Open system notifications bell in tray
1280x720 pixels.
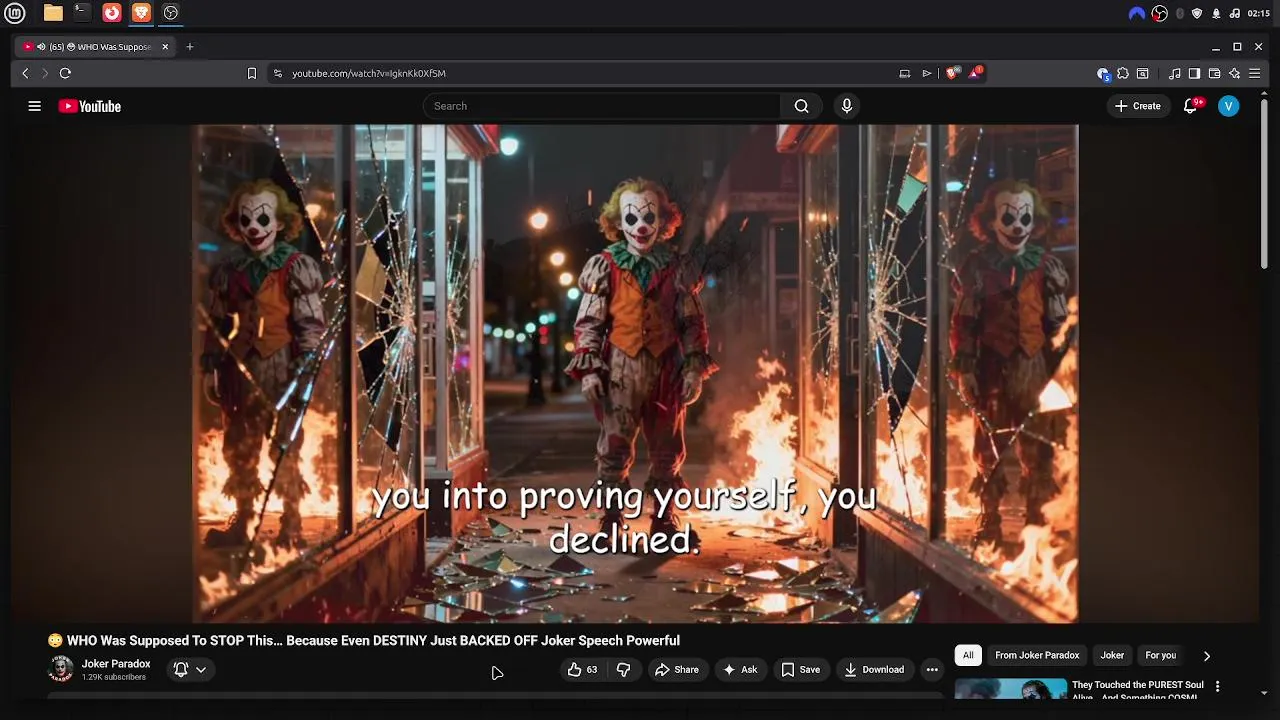pos(1216,14)
